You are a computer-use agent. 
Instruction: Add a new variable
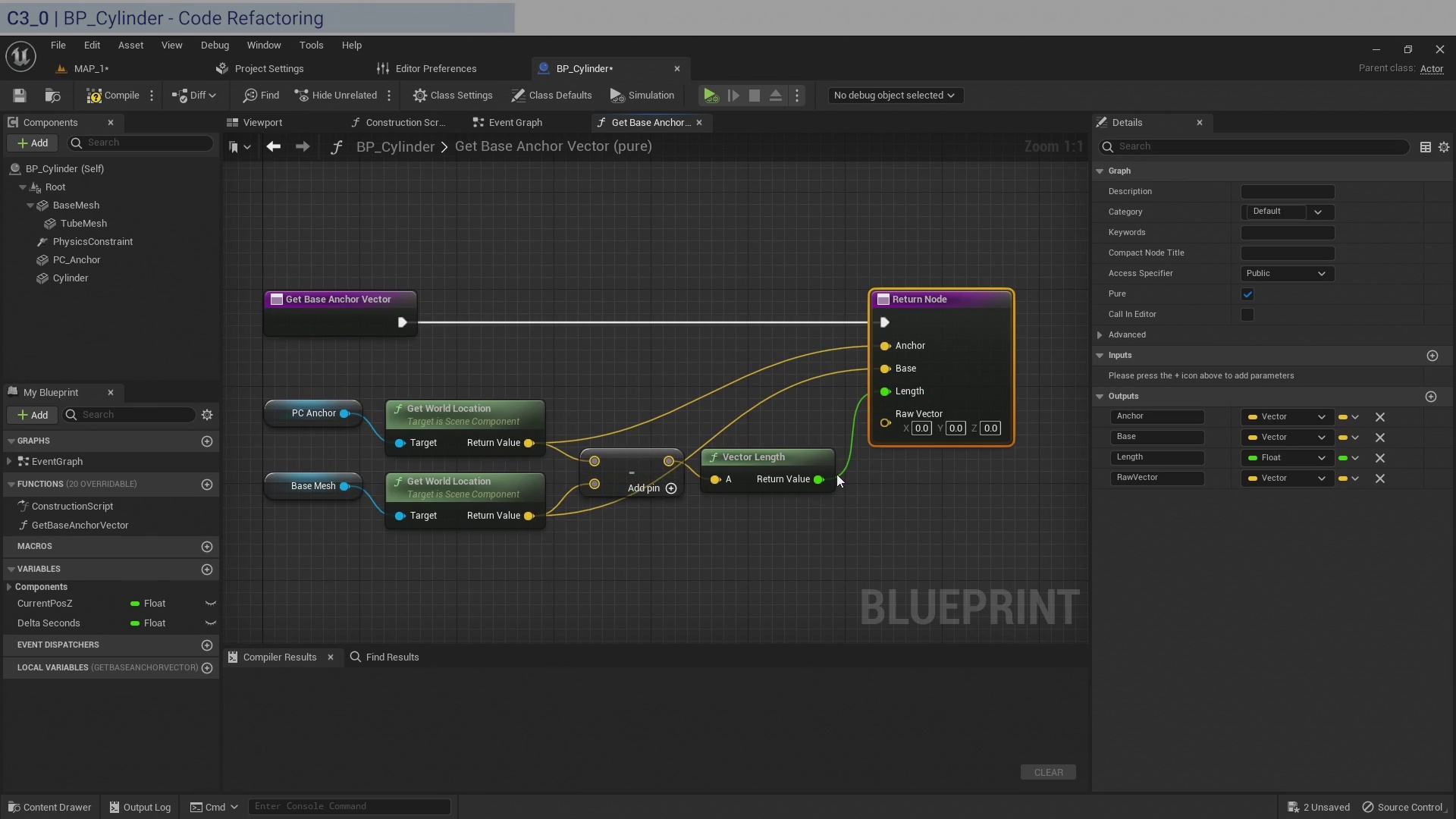(207, 570)
